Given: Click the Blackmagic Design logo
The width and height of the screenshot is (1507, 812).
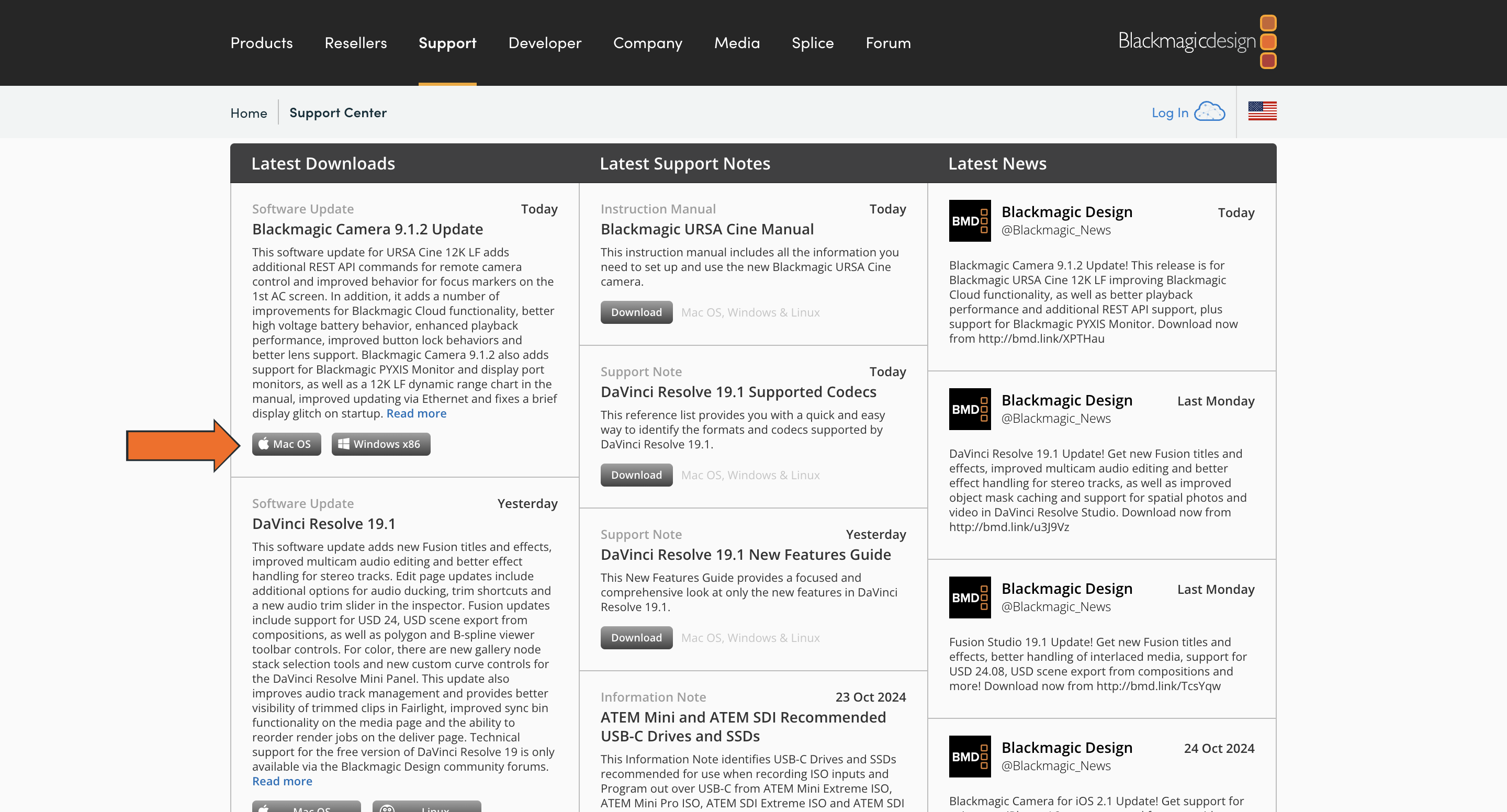Looking at the screenshot, I should (1196, 41).
